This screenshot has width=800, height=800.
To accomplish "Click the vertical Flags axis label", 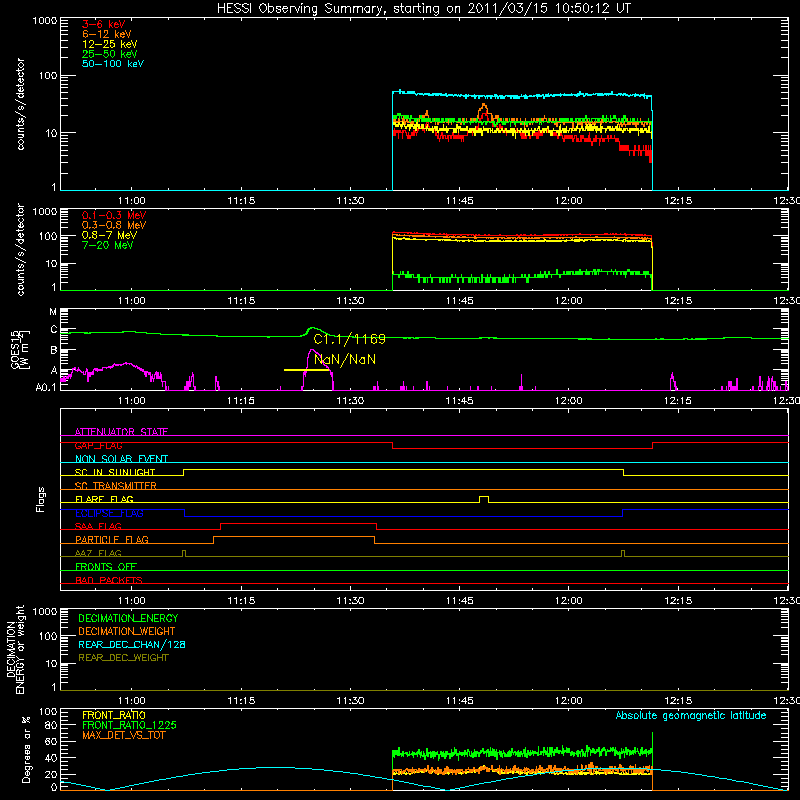I will pyautogui.click(x=40, y=499).
